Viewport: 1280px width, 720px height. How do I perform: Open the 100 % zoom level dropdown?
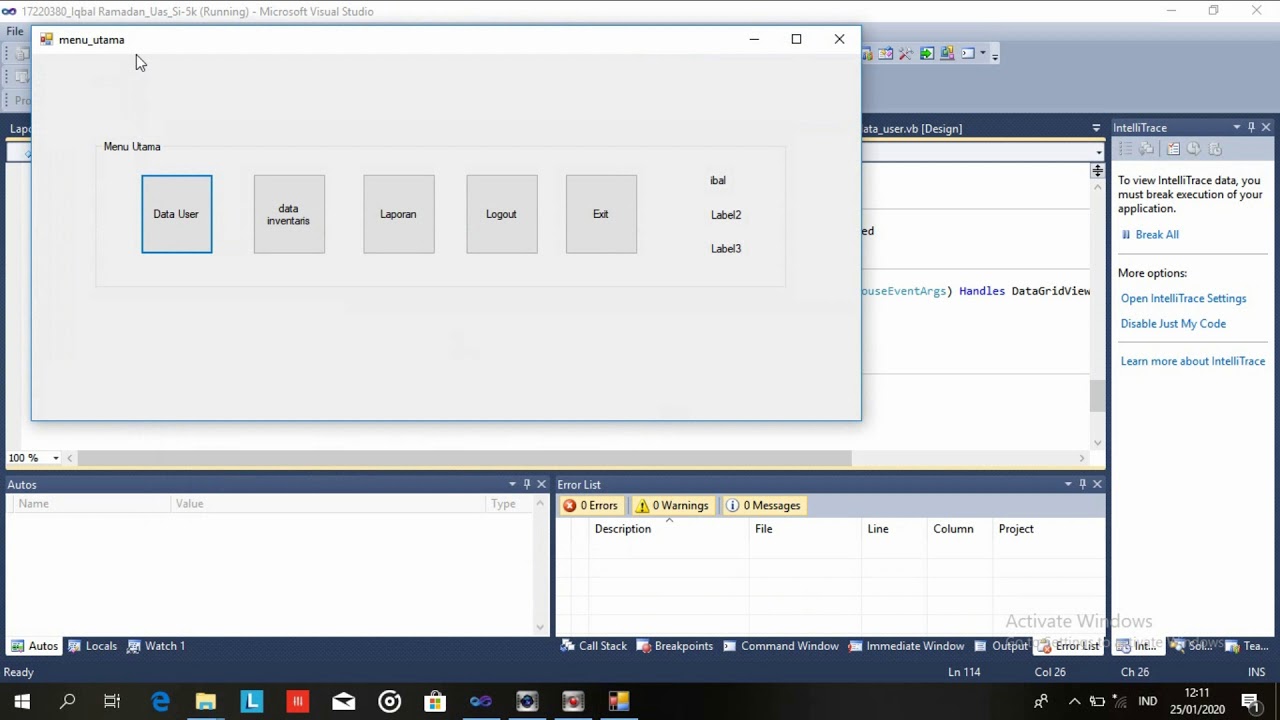(x=56, y=458)
